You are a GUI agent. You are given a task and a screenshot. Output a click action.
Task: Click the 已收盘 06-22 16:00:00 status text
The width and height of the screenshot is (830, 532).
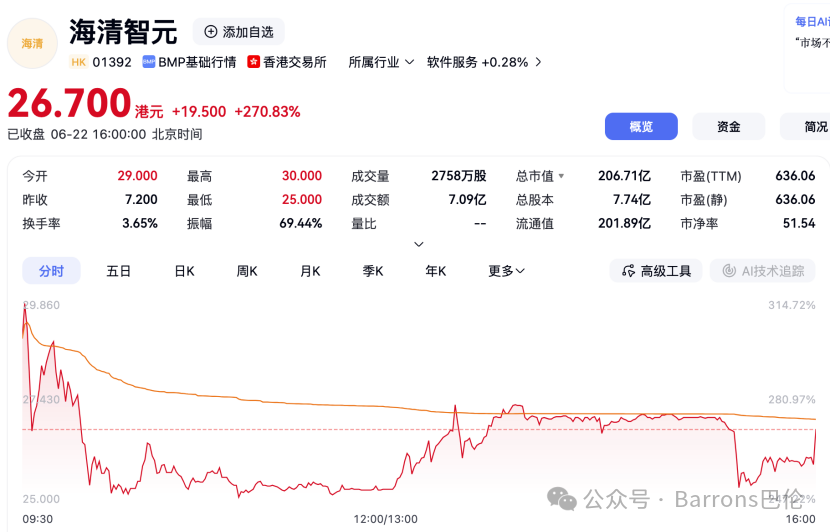(104, 134)
